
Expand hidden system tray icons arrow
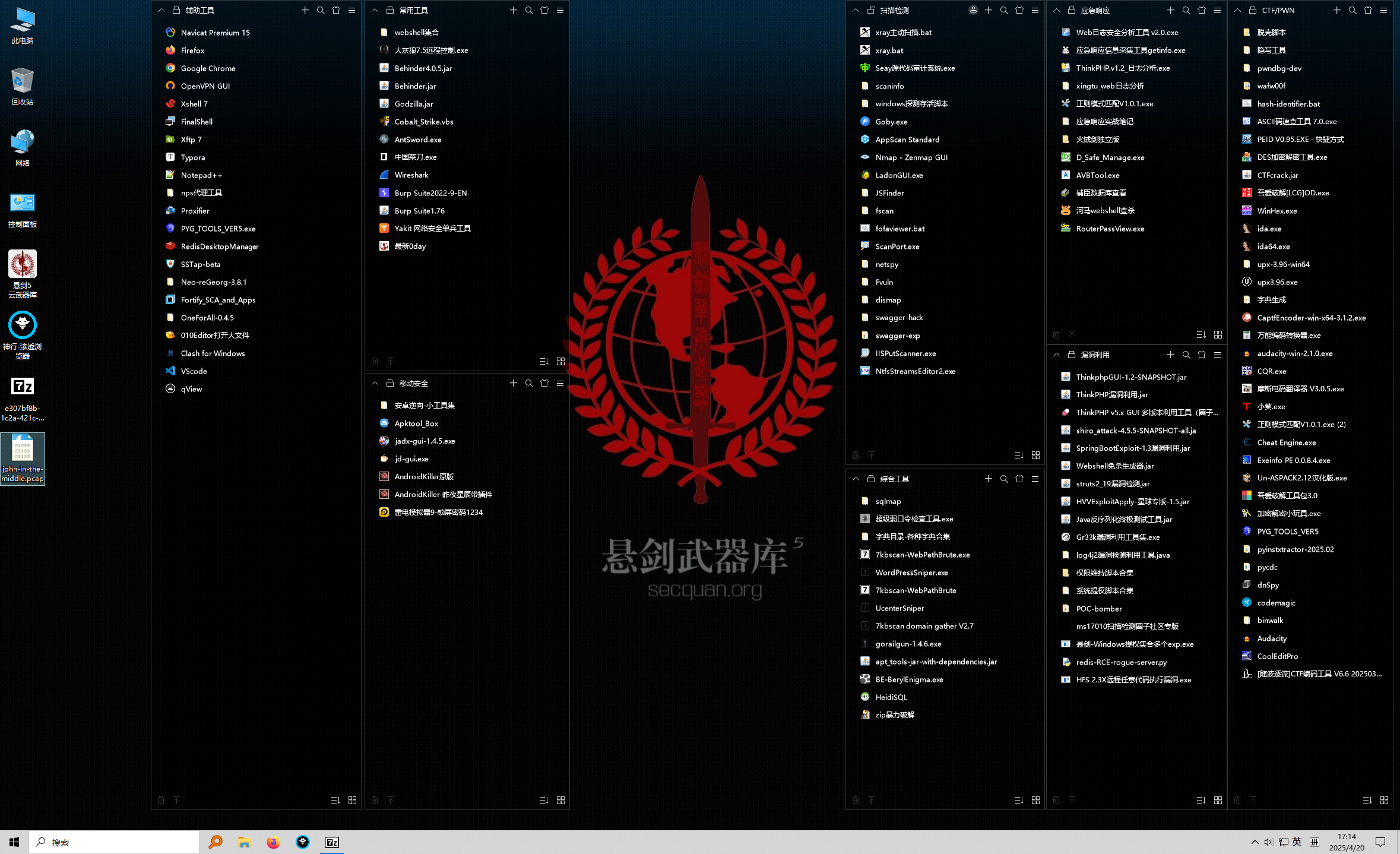(1254, 842)
